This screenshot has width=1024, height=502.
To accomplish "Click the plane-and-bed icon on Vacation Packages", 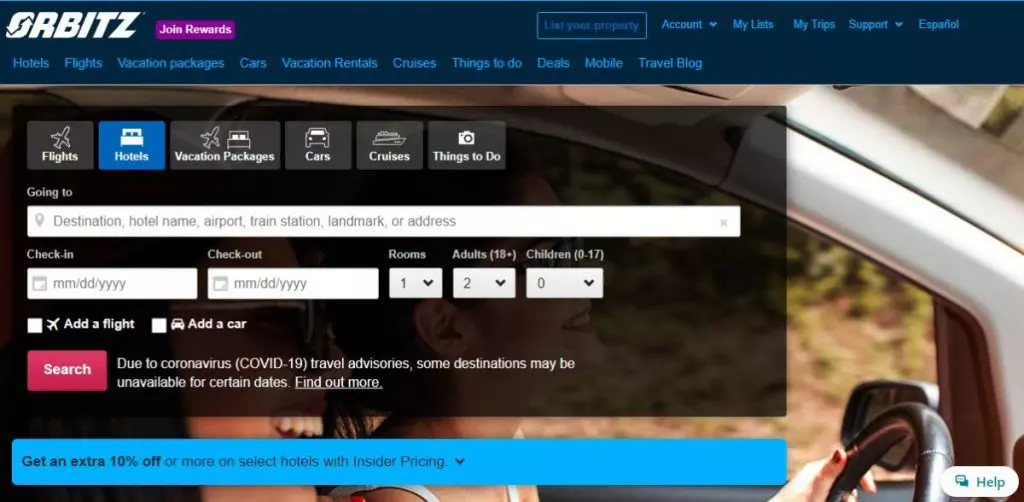I will [x=225, y=138].
